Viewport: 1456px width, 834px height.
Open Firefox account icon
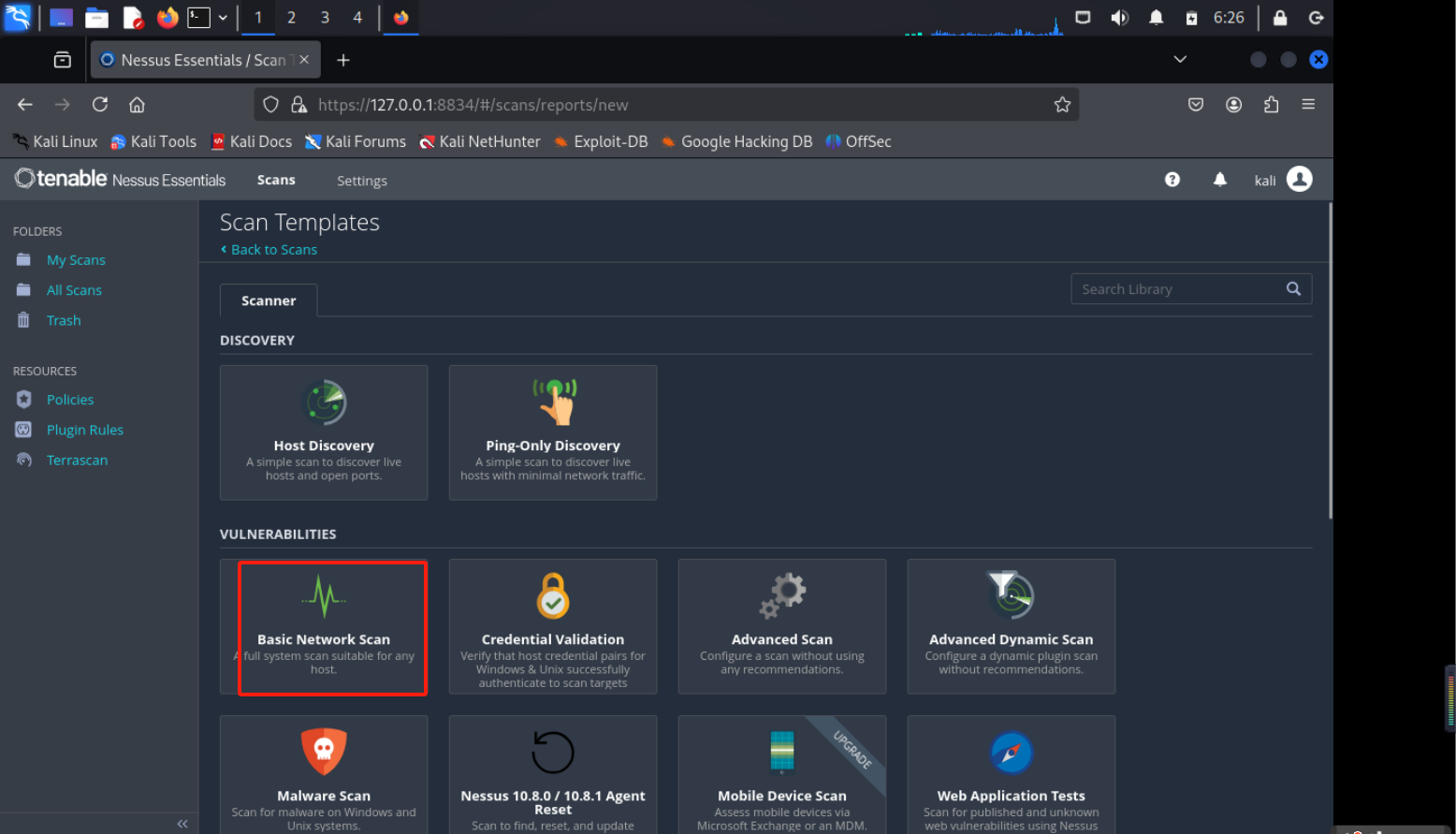1234,105
